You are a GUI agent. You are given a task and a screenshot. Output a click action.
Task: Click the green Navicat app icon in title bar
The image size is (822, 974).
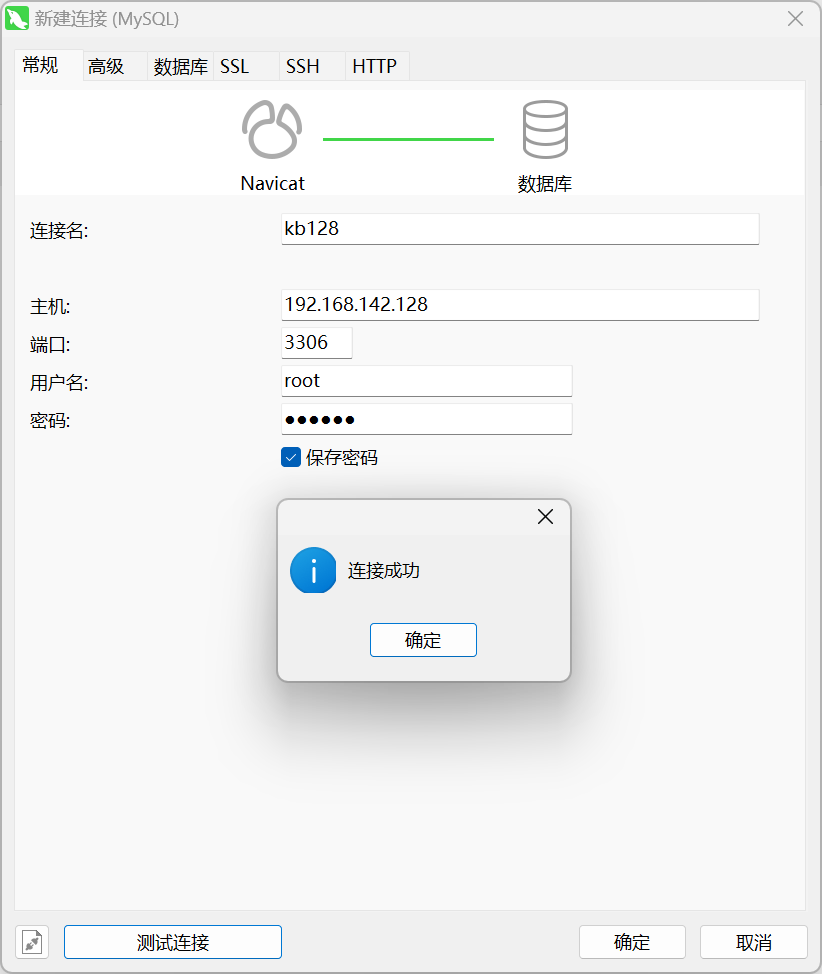(x=17, y=19)
